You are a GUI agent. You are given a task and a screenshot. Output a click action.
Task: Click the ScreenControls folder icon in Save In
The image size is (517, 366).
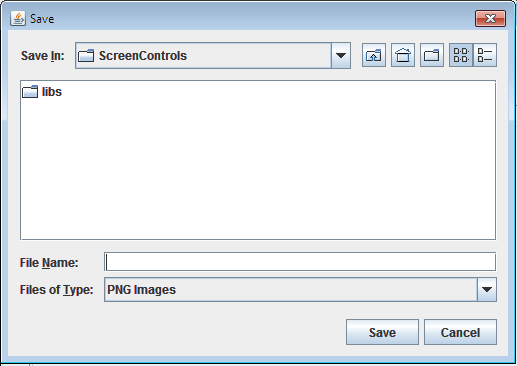pos(86,55)
